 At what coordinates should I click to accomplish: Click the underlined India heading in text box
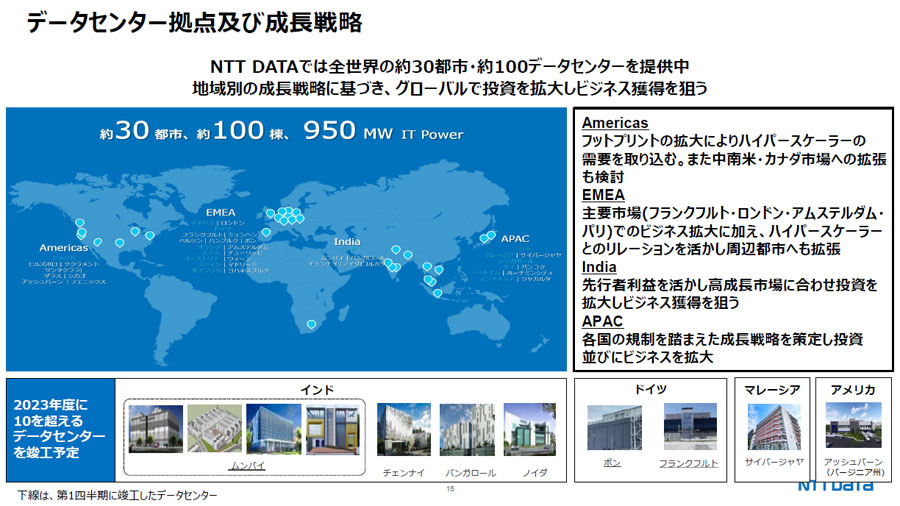click(x=599, y=267)
